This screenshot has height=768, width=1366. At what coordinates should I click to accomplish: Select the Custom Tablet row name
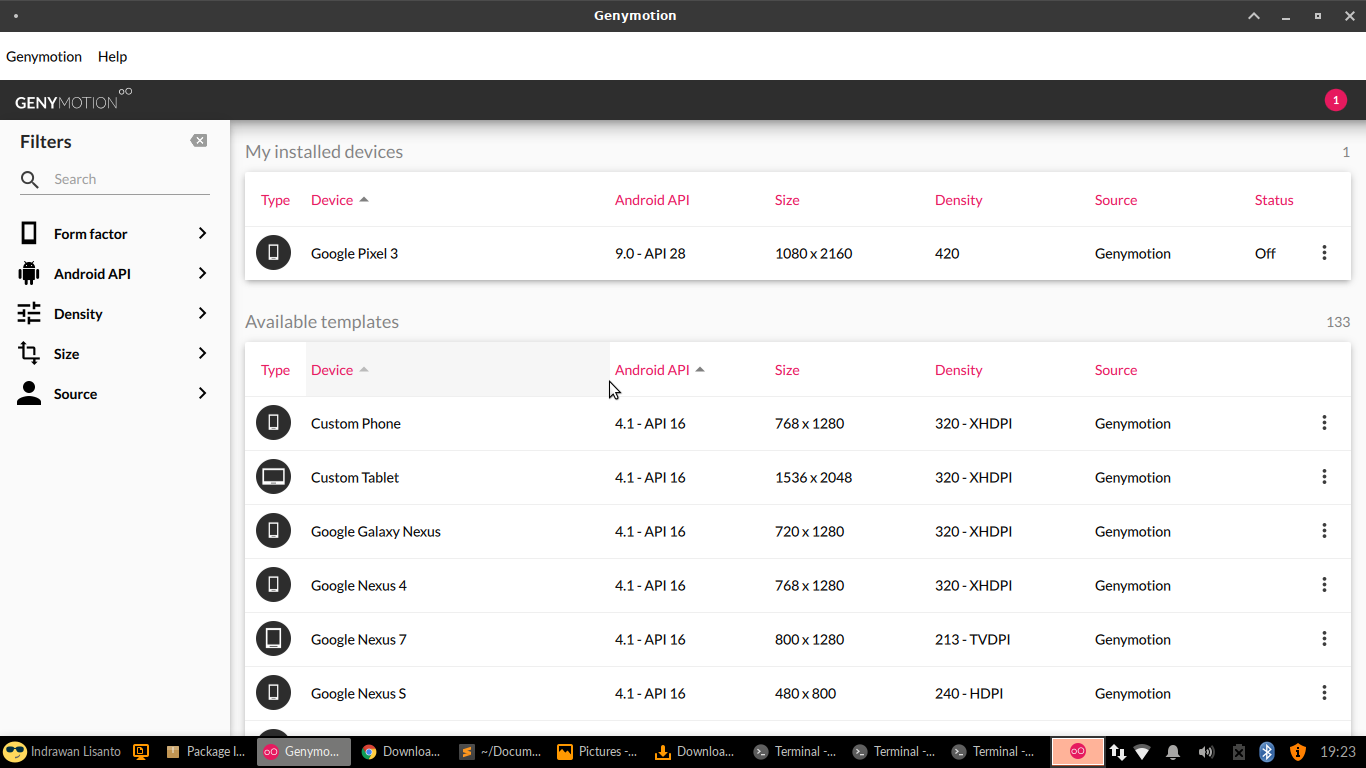coord(355,477)
